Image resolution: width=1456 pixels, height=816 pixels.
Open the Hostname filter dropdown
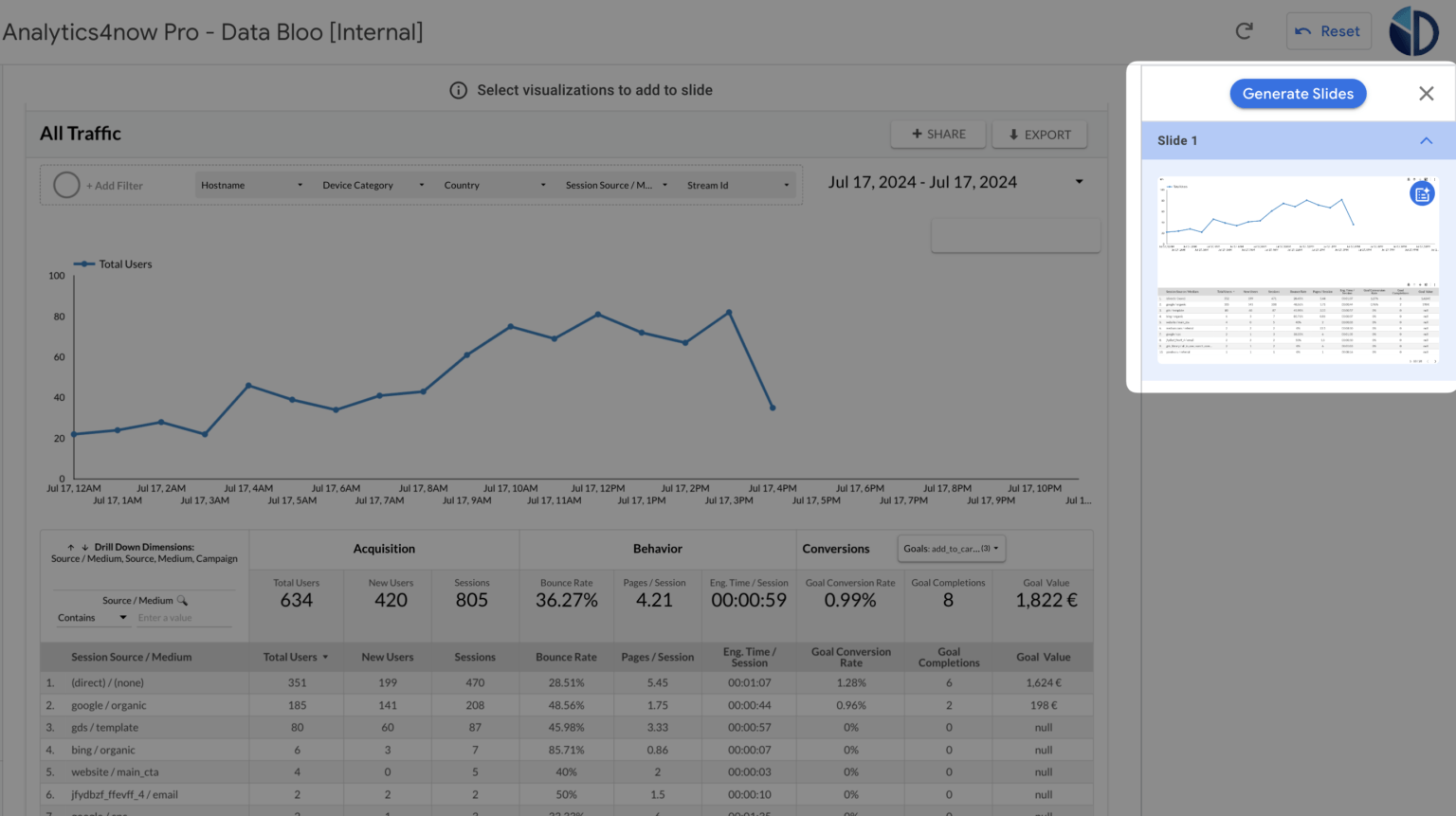(x=251, y=185)
